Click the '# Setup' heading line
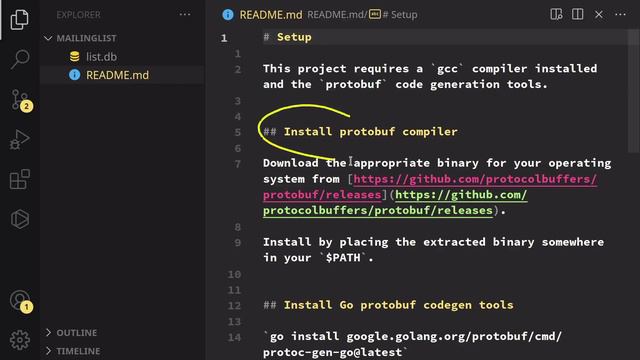 point(287,37)
